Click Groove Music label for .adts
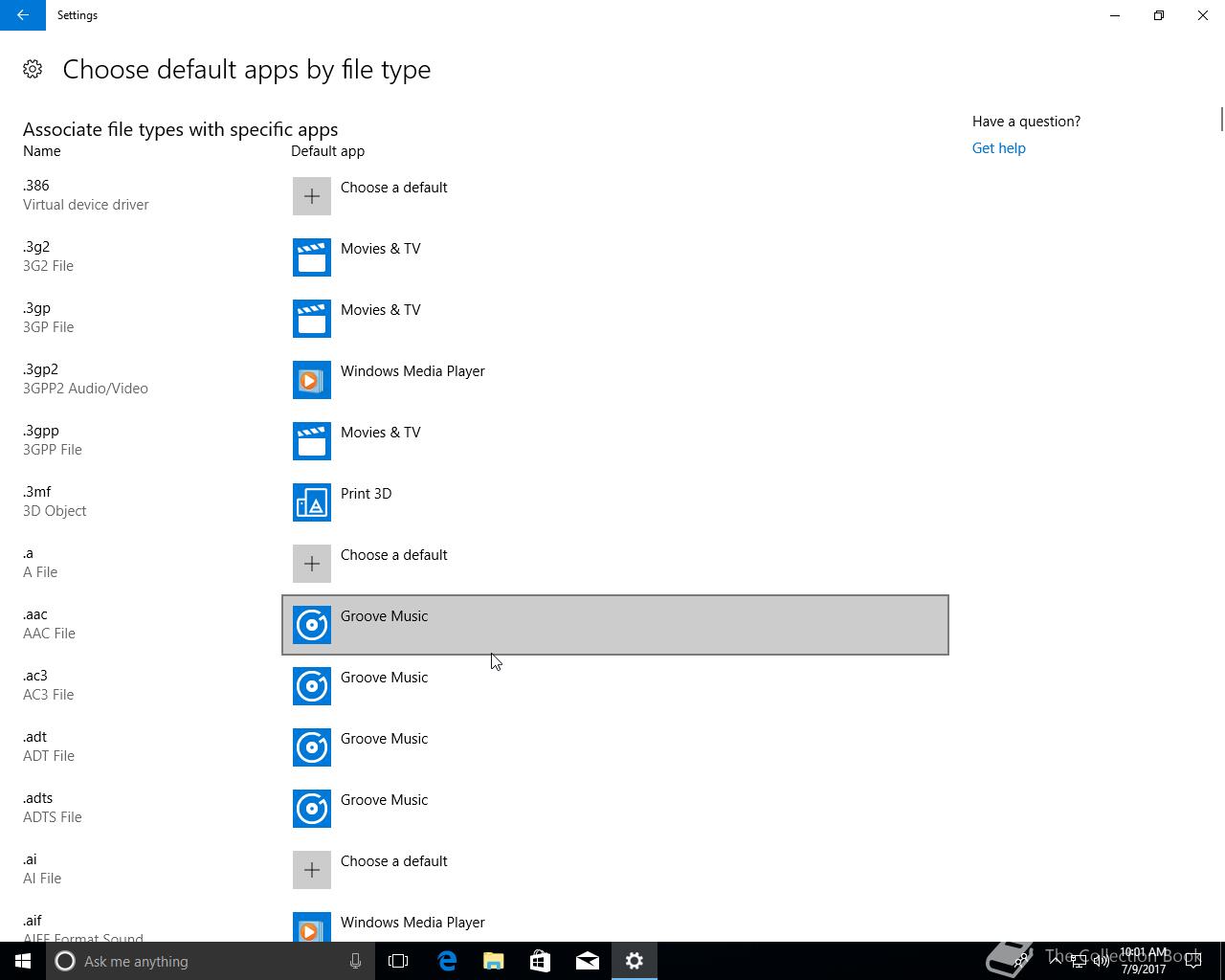Viewport: 1225px width, 980px height. [x=384, y=800]
